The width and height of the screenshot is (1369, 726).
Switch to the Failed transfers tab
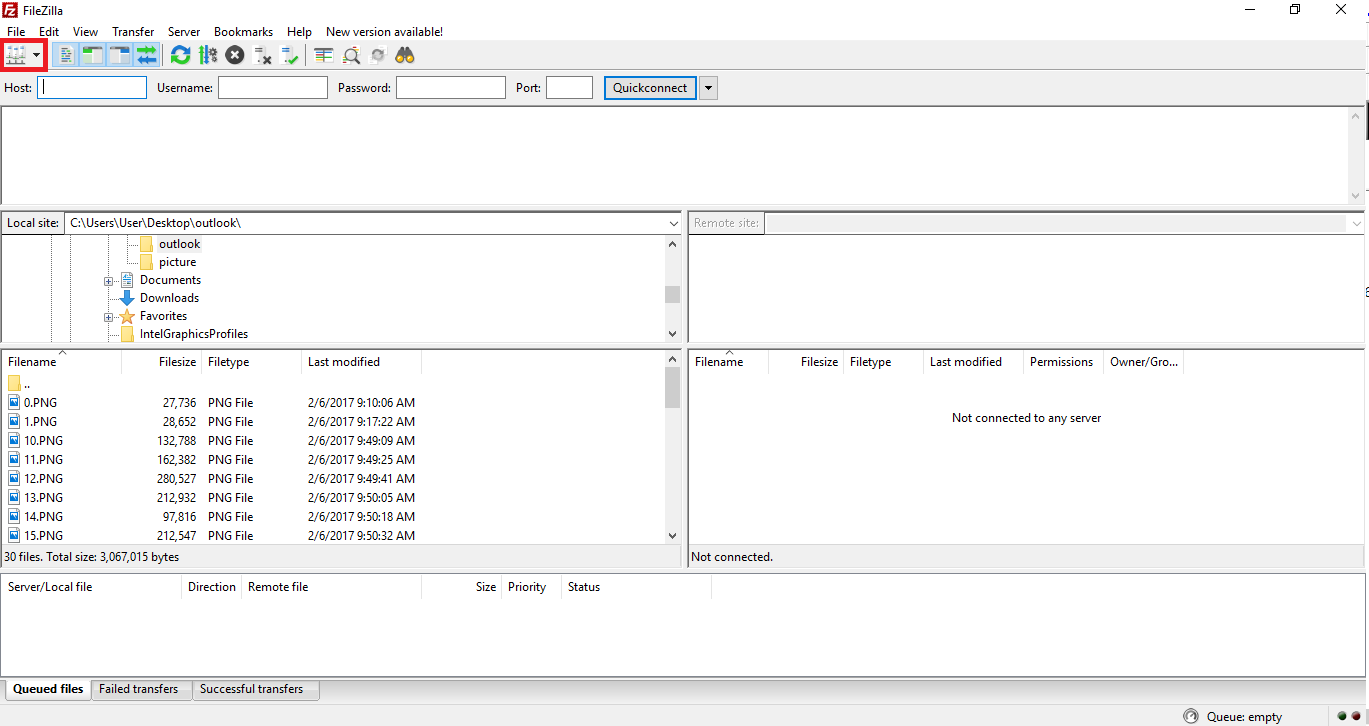[139, 689]
